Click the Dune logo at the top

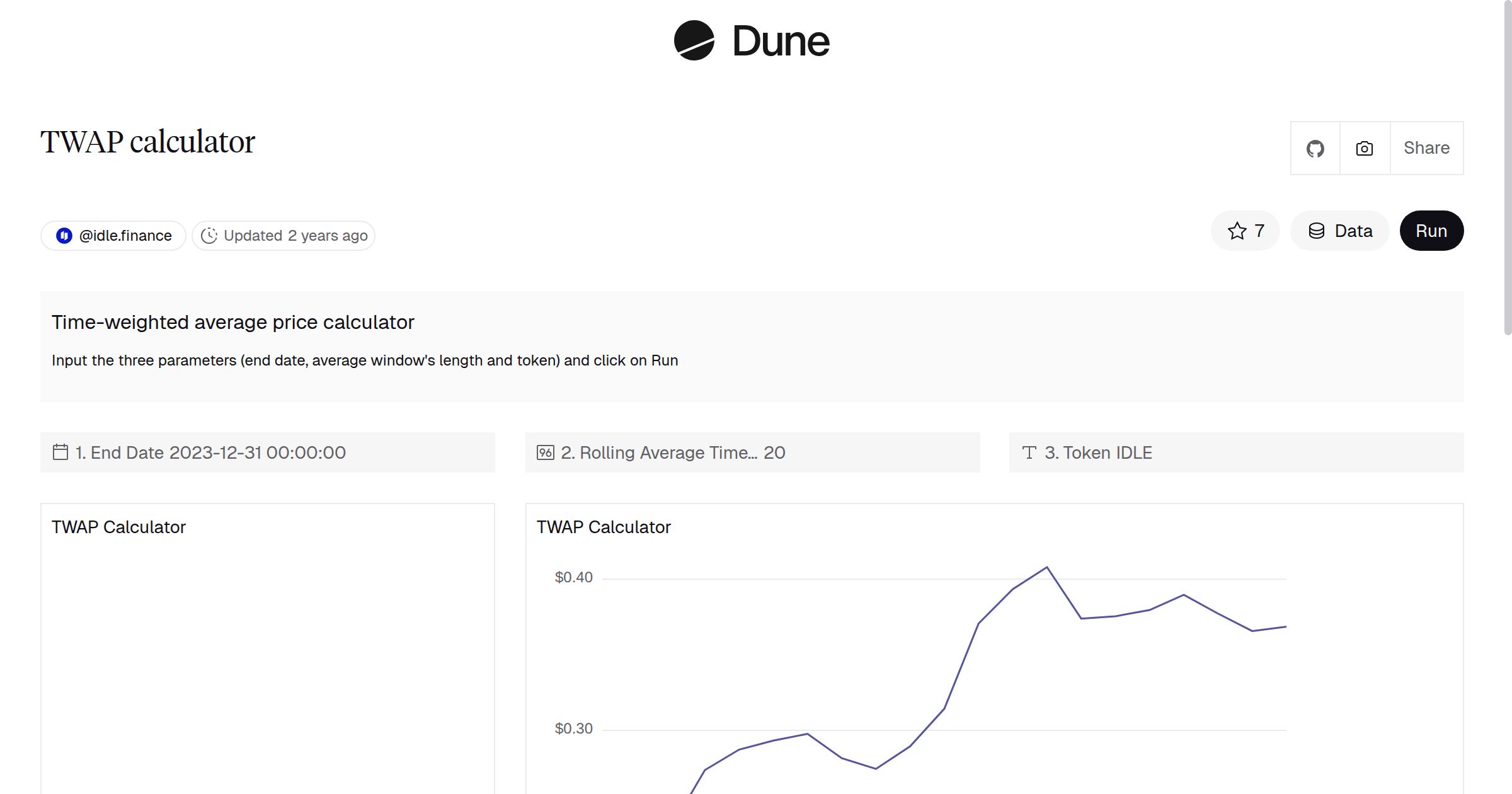753,42
